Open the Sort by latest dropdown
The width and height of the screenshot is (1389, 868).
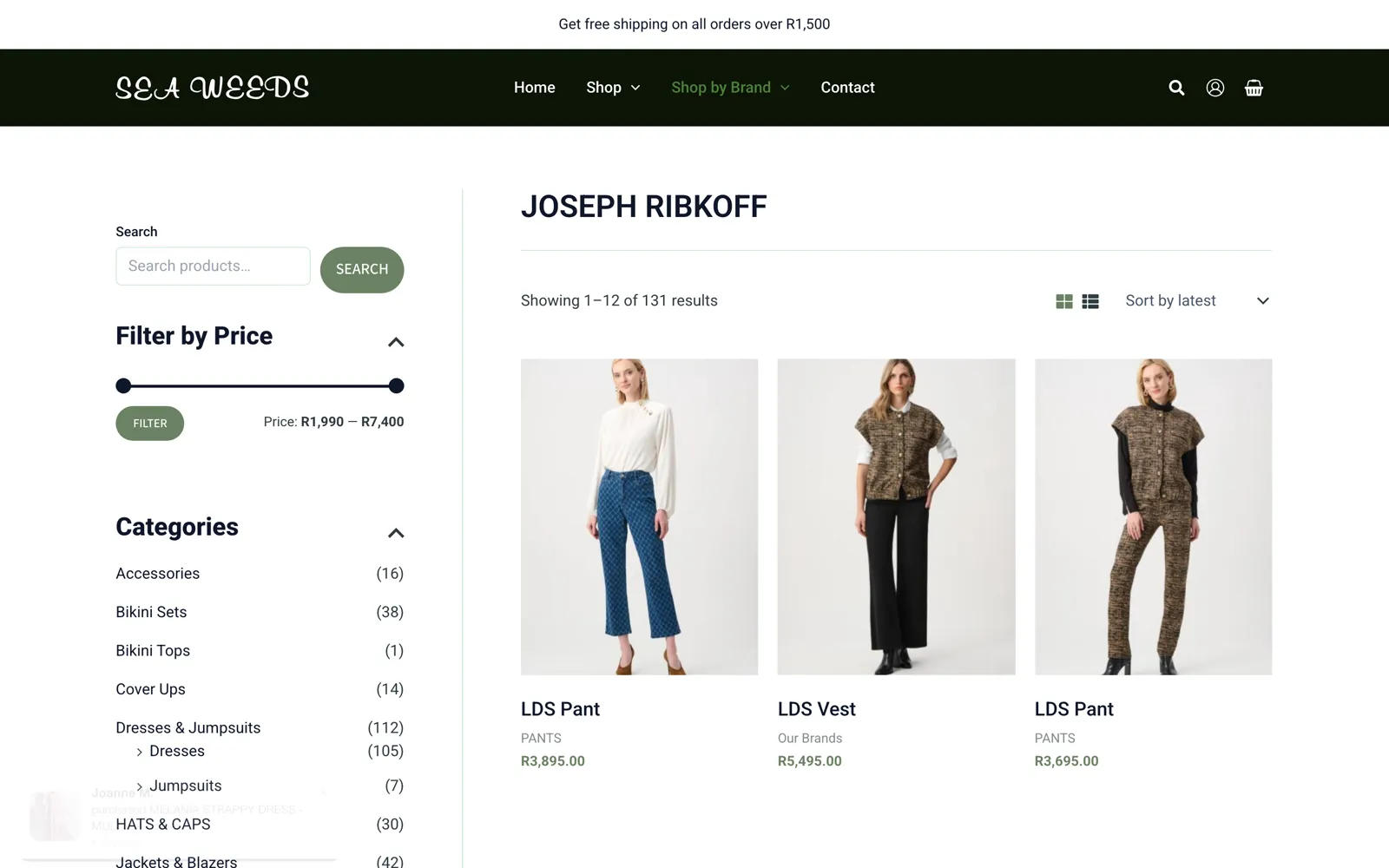coord(1197,301)
